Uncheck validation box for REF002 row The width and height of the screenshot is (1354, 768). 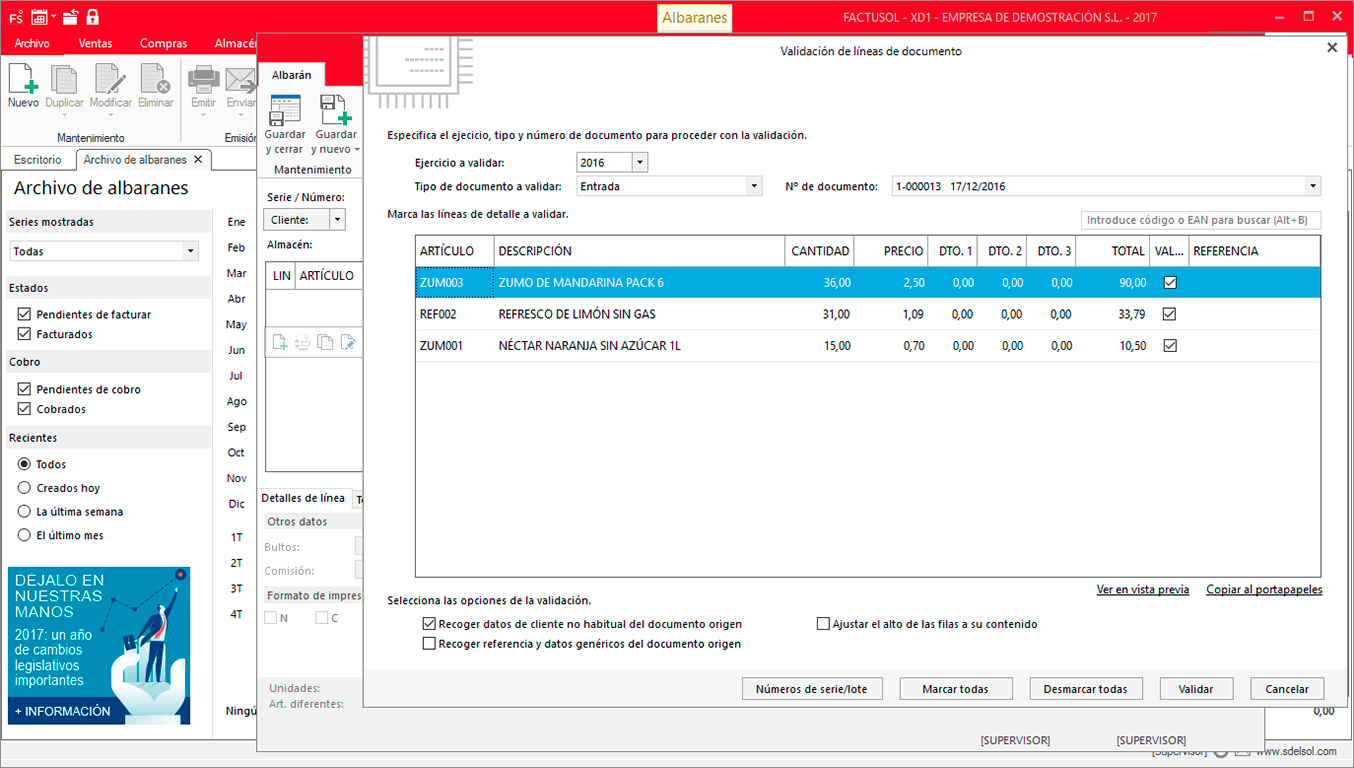pyautogui.click(x=1170, y=314)
